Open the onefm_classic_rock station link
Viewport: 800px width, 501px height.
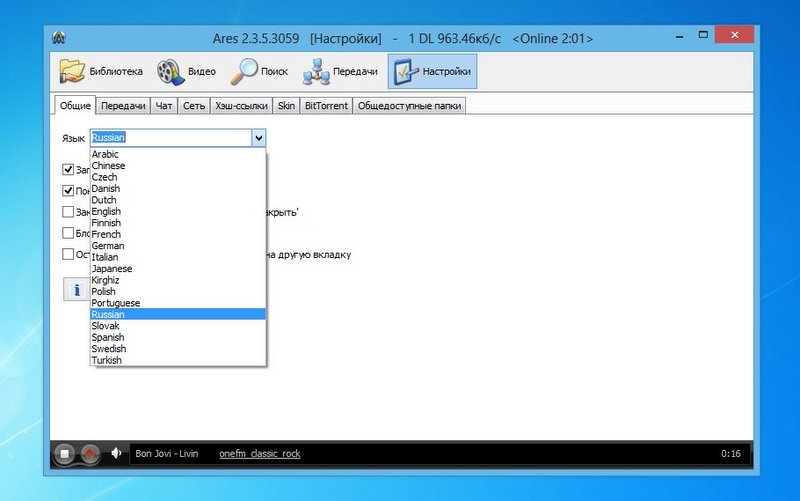(x=260, y=454)
